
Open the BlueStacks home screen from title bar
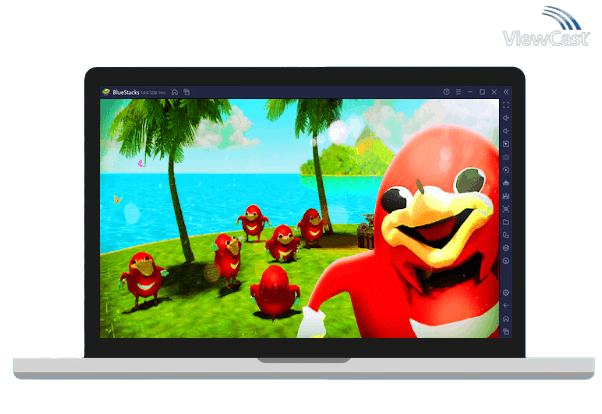coord(175,92)
